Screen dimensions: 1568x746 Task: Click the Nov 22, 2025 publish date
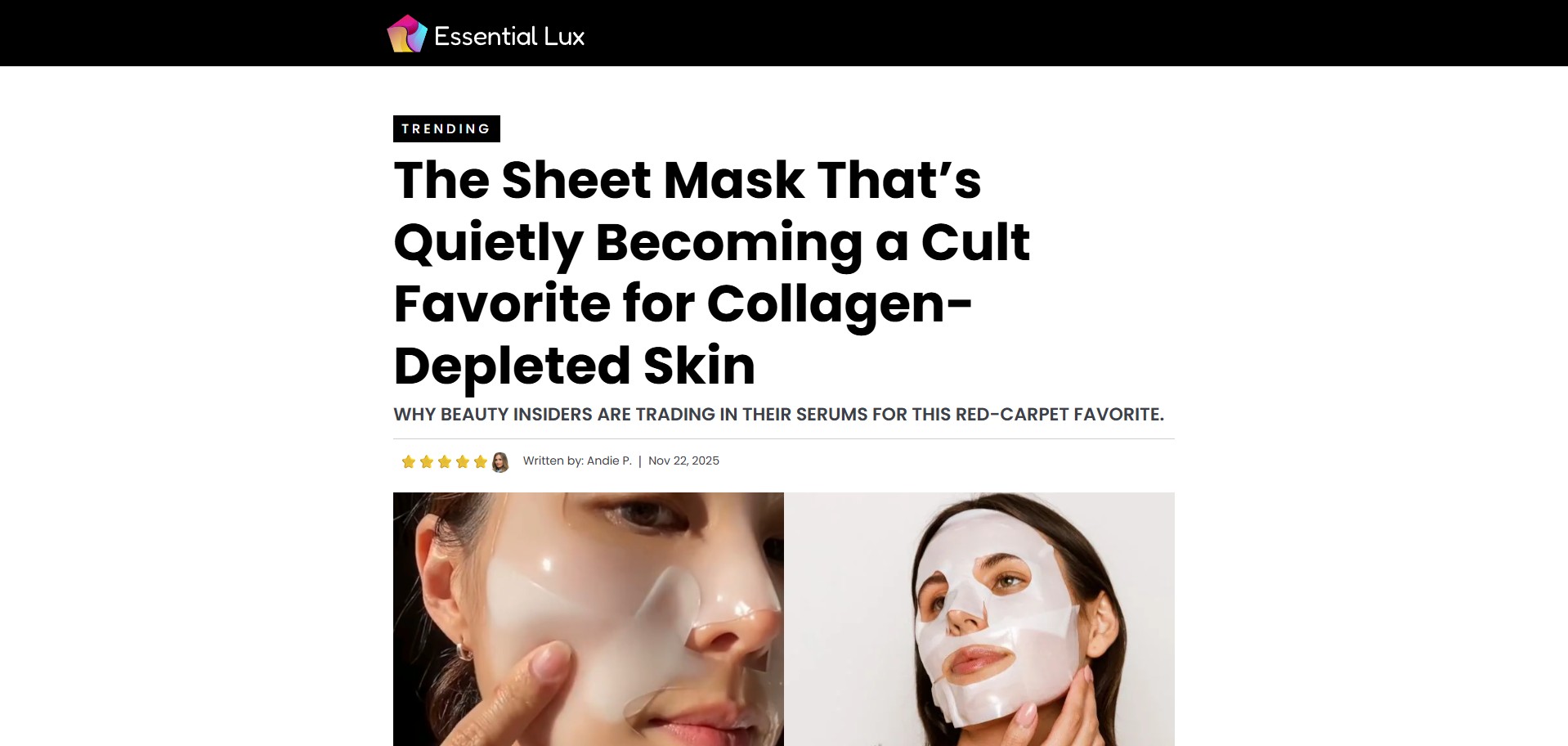(x=683, y=461)
